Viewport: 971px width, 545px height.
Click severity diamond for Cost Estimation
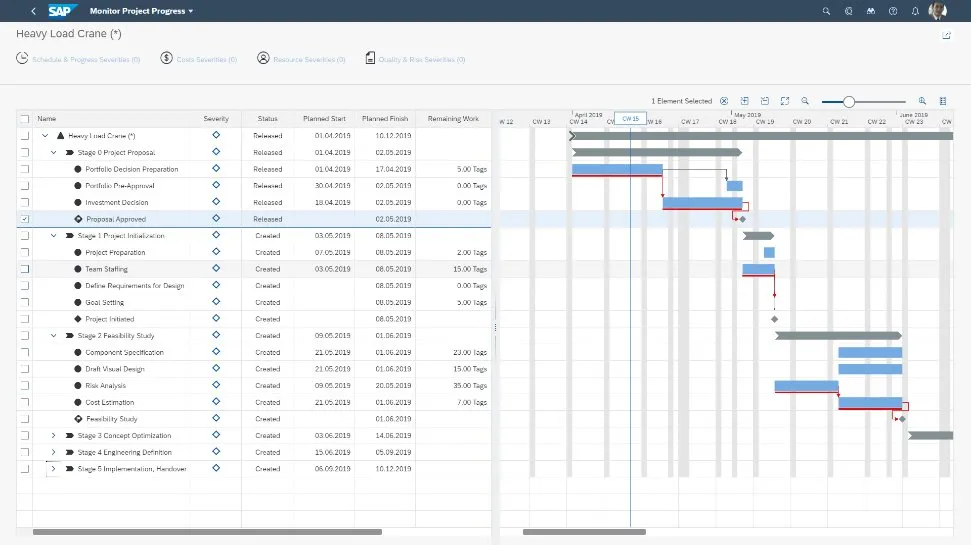[216, 401]
